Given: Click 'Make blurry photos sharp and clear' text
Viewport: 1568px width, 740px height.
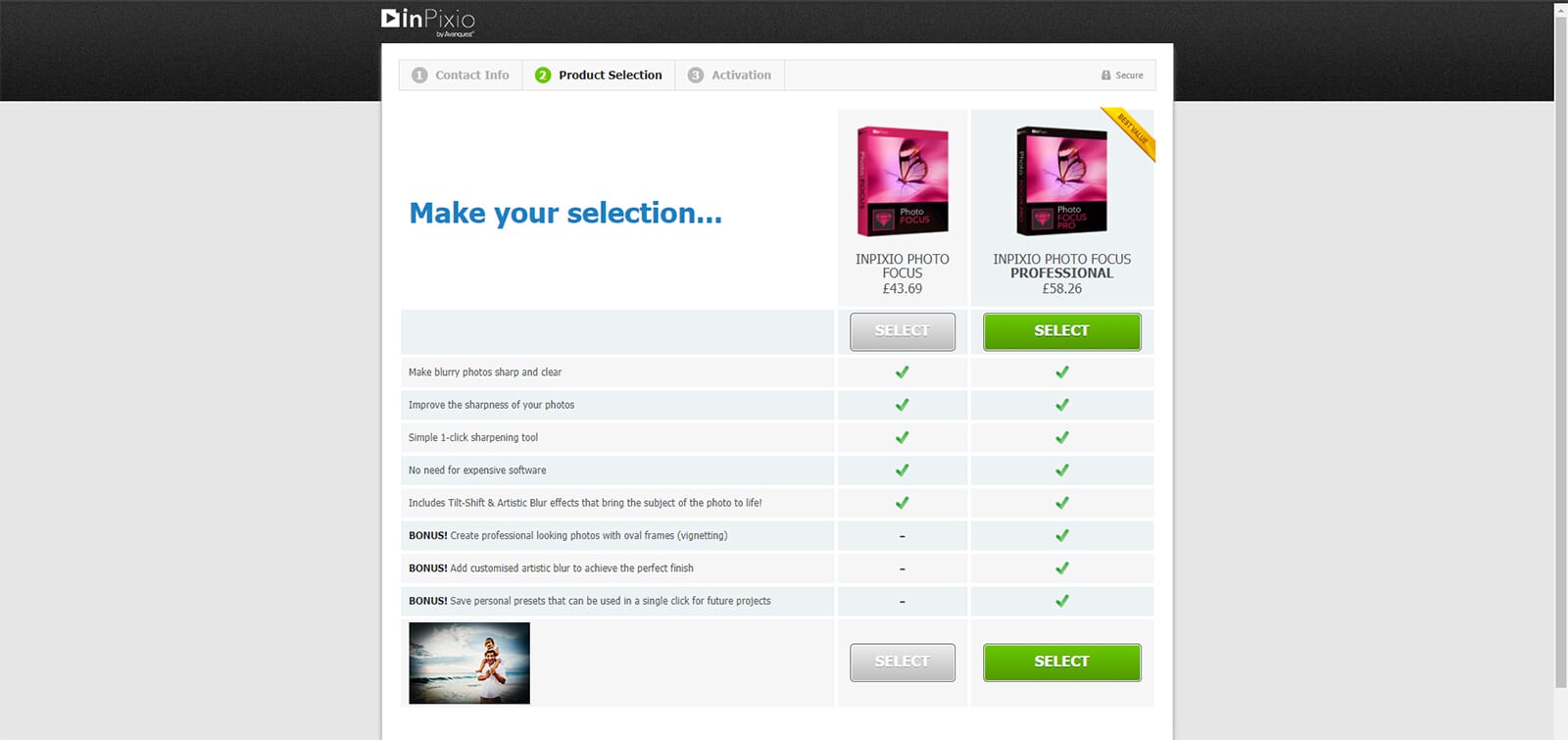Looking at the screenshot, I should click(485, 372).
